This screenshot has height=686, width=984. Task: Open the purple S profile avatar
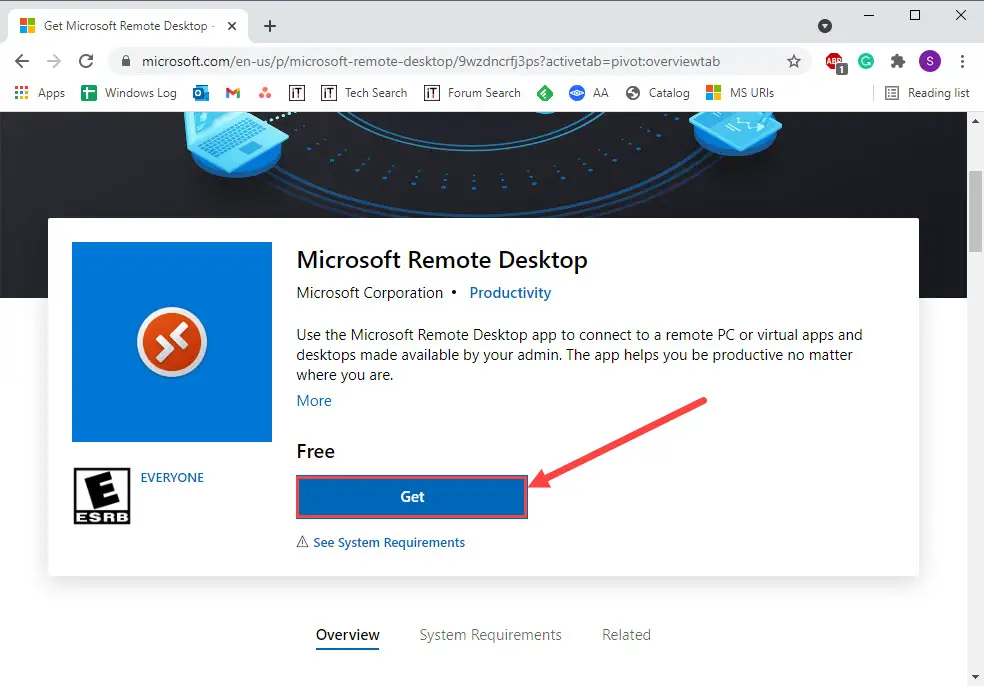(x=930, y=61)
